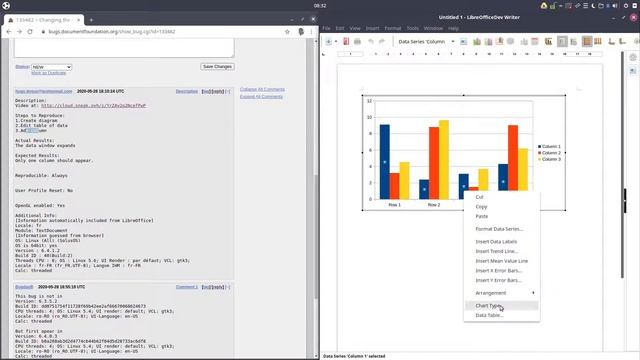
Task: Open the bug Status dropdown showing NEW
Action: (x=51, y=67)
